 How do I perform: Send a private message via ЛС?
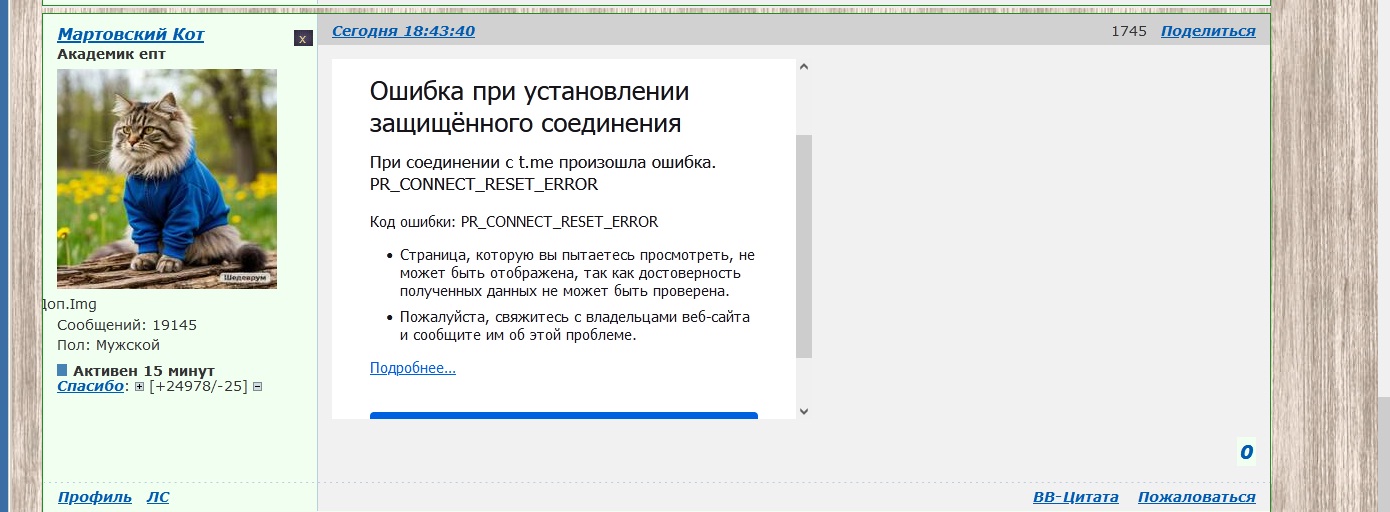click(158, 497)
